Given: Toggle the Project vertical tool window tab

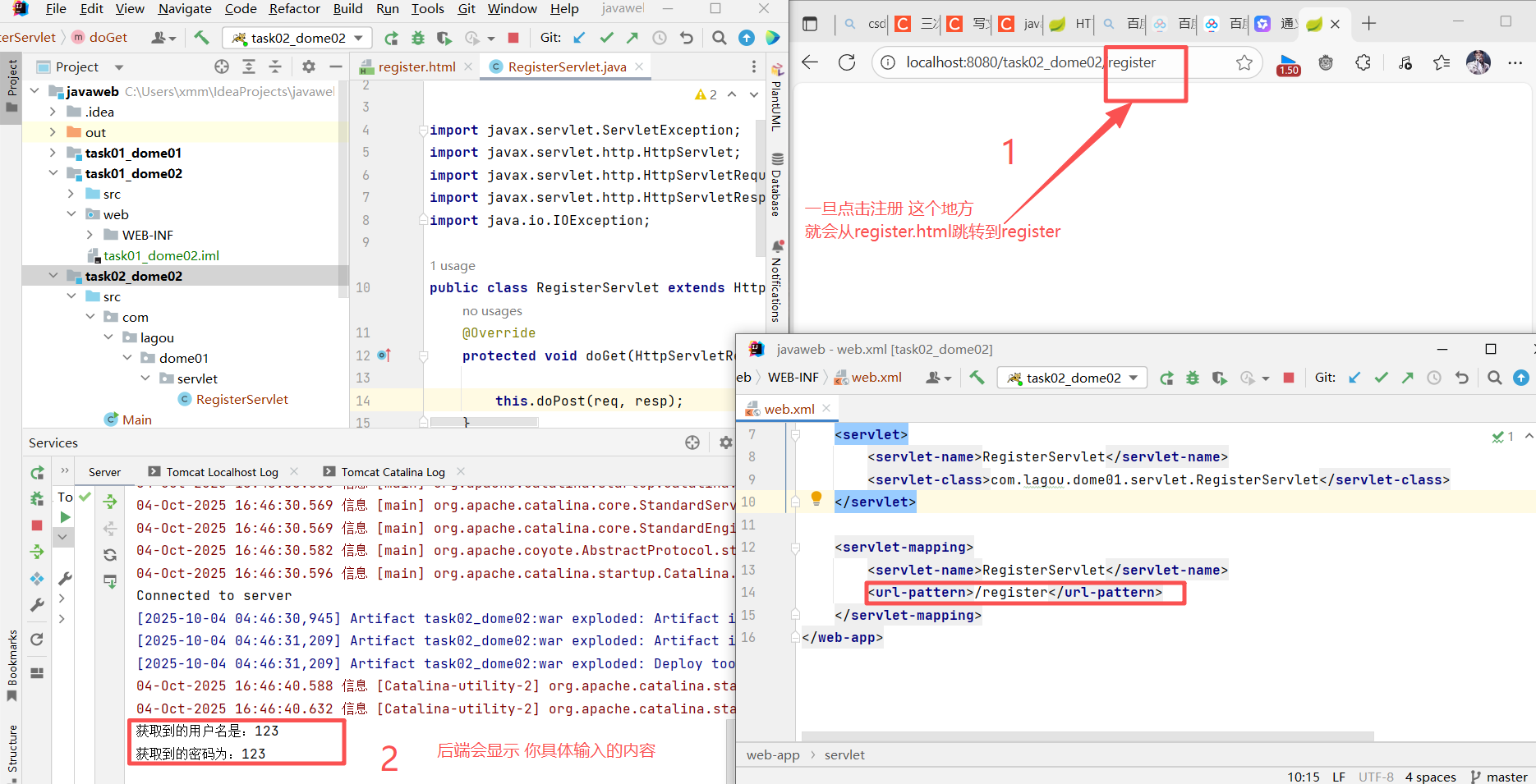Looking at the screenshot, I should point(11,86).
